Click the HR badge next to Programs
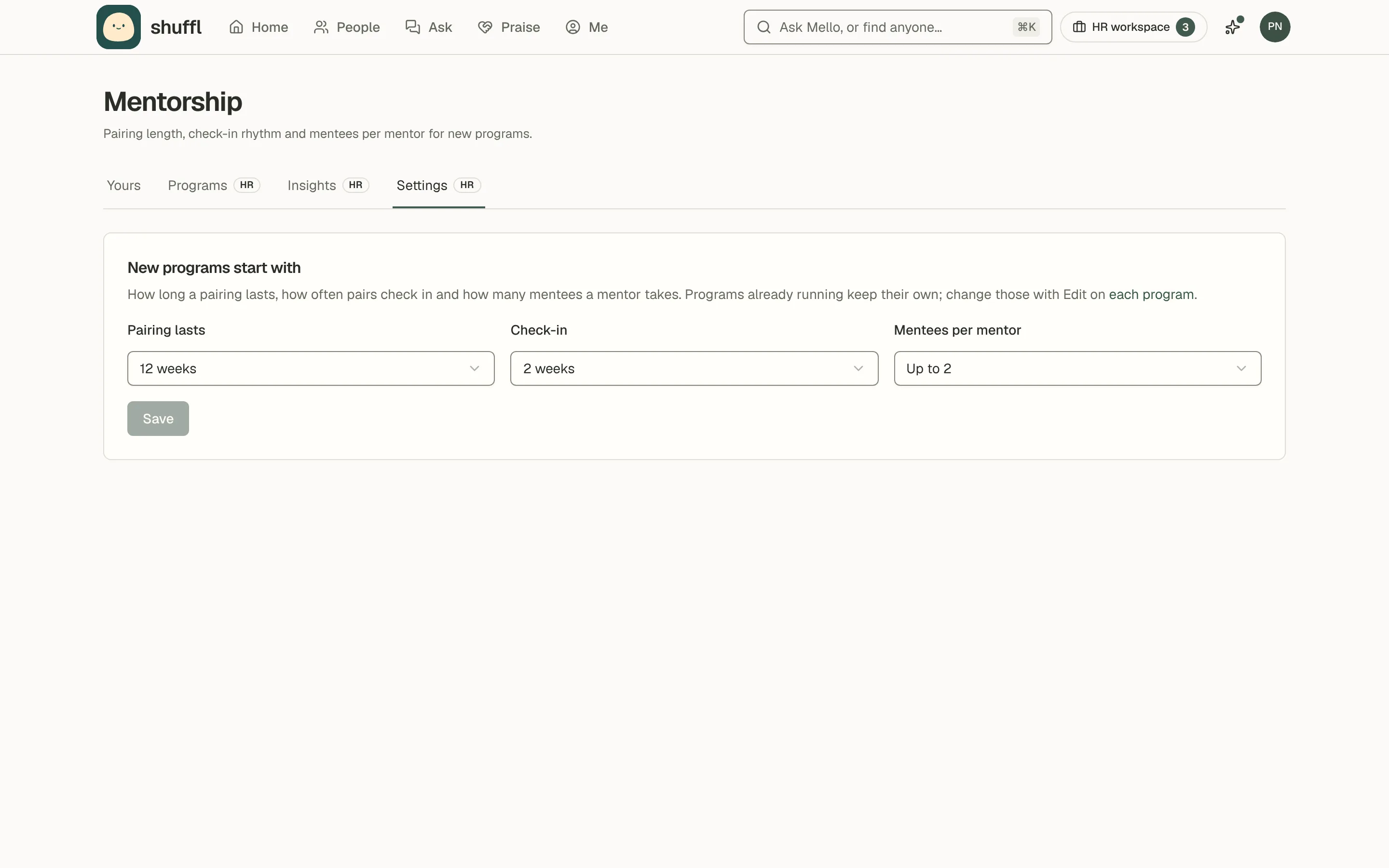1389x868 pixels. 247,185
